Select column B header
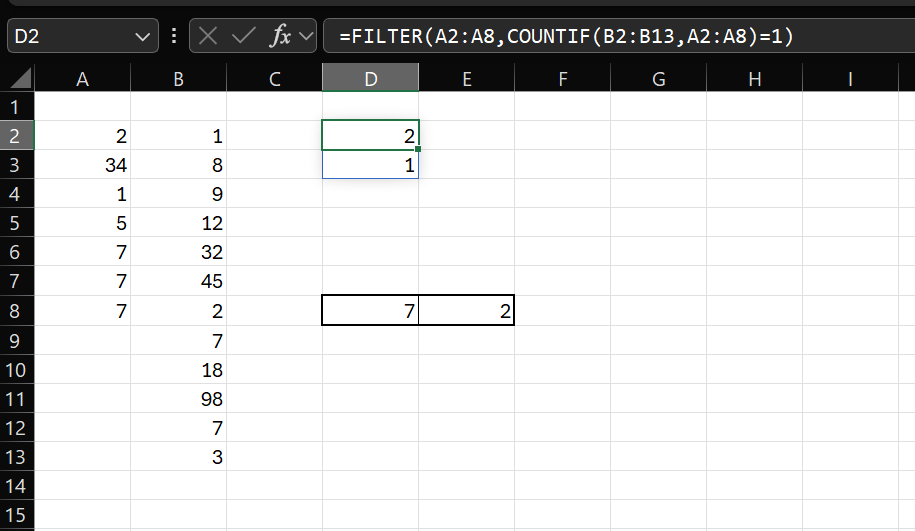This screenshot has width=915, height=531. point(179,79)
